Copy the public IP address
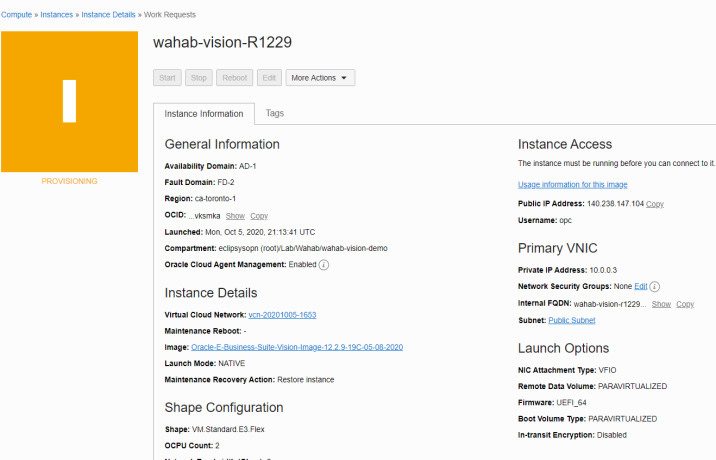Viewport: 716px width, 460px height. (x=655, y=204)
